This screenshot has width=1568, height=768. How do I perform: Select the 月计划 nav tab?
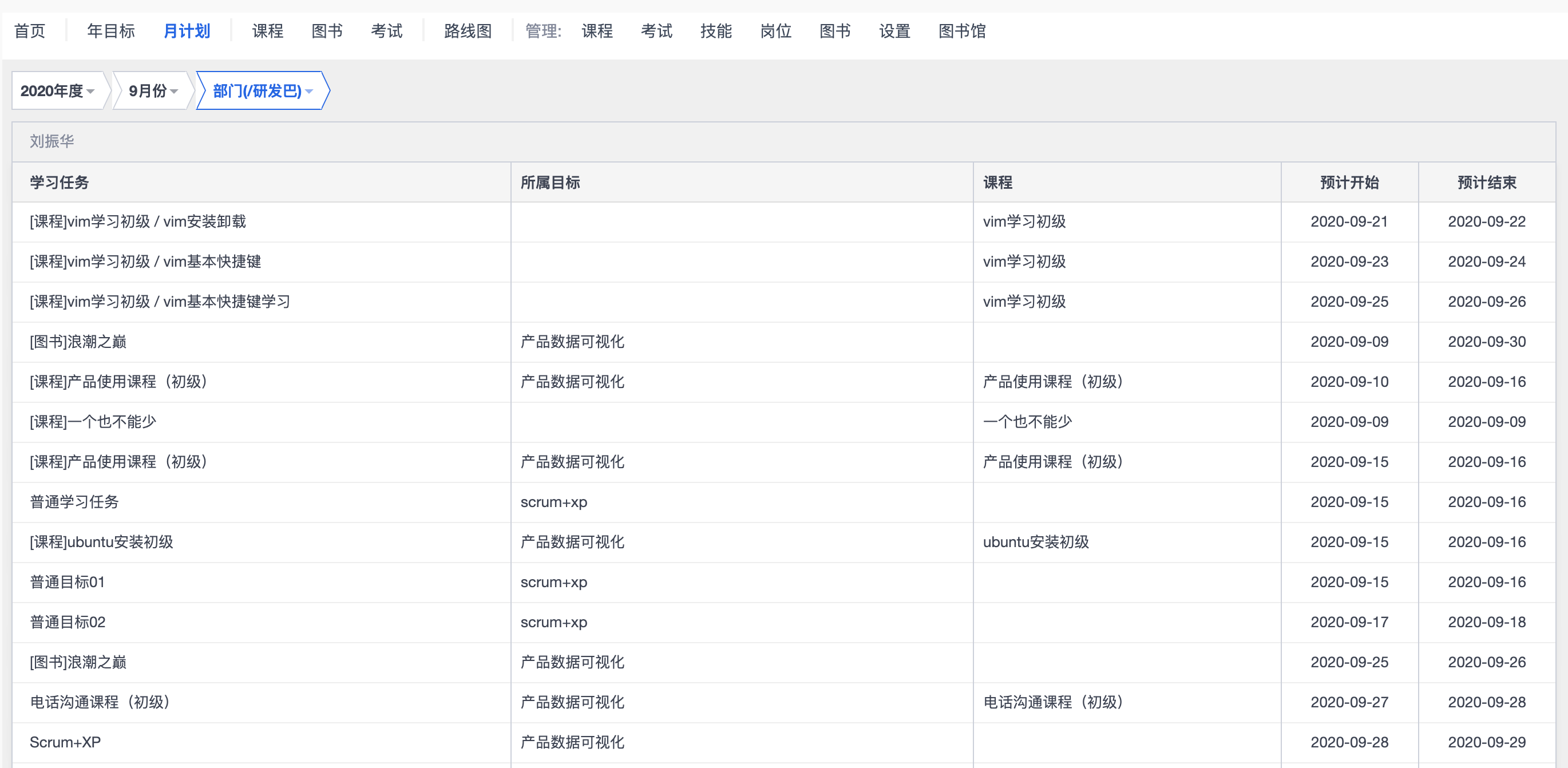coord(187,31)
